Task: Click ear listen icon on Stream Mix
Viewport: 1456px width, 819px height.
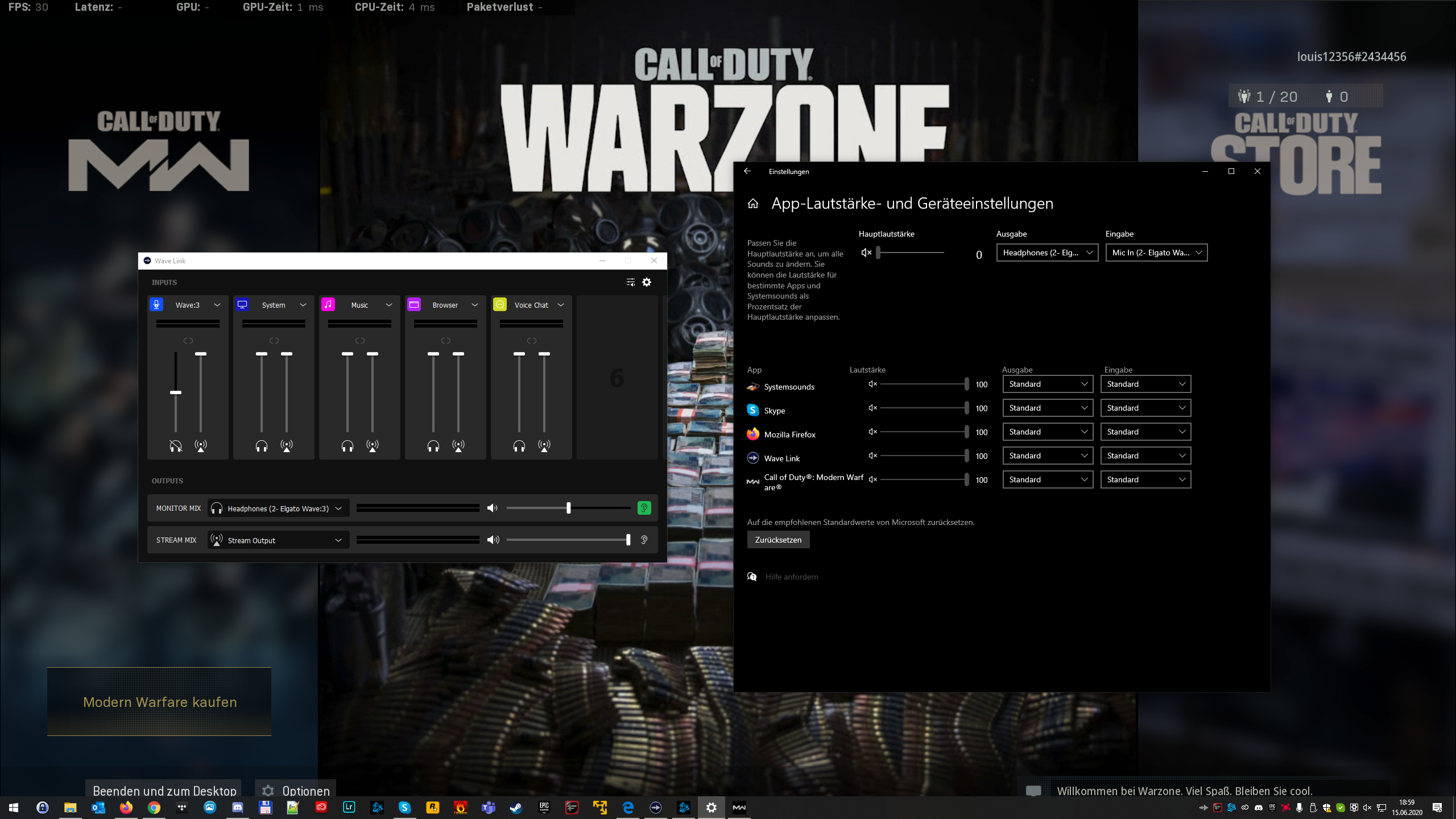Action: pyautogui.click(x=644, y=540)
